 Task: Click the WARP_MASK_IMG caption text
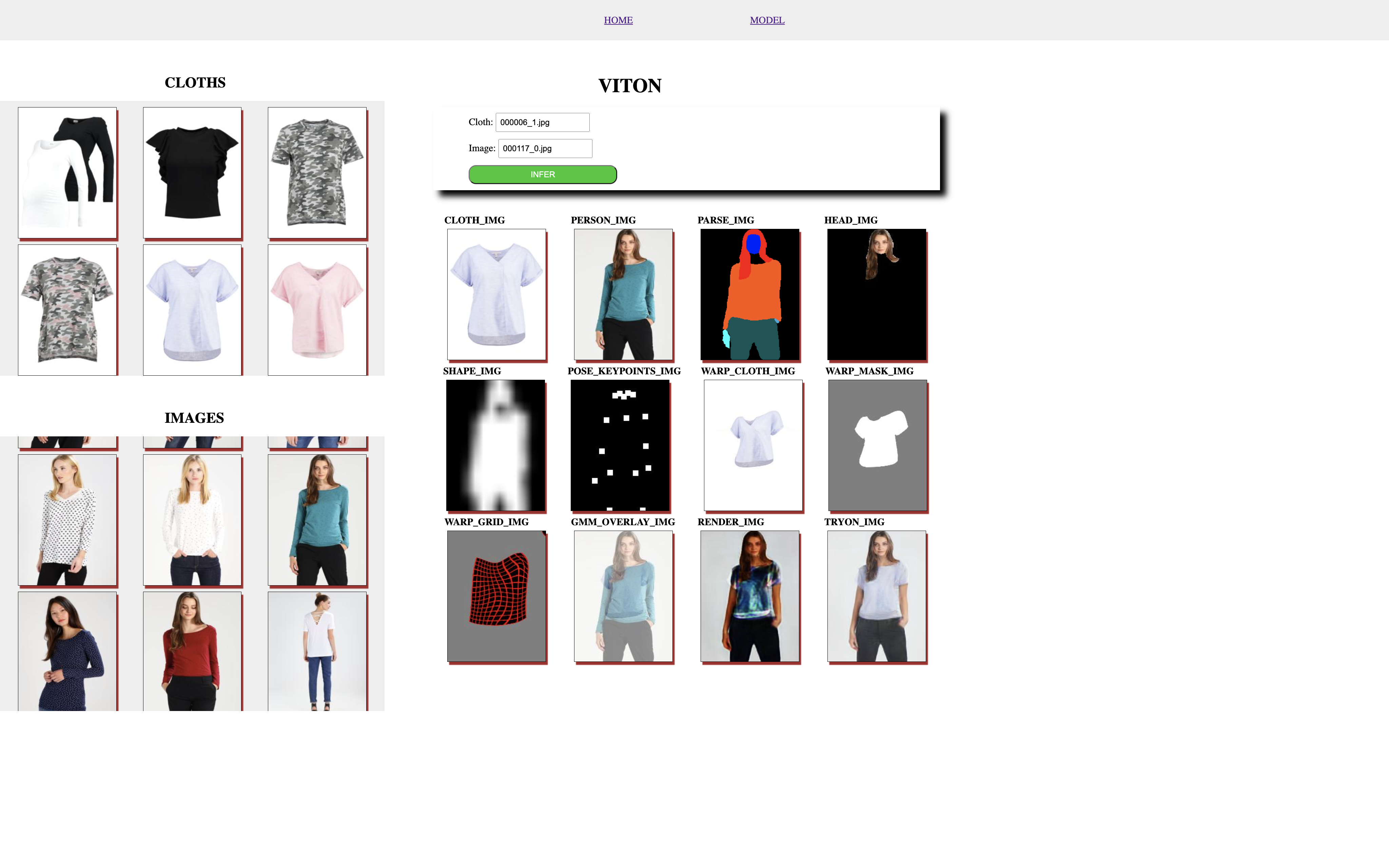[869, 371]
